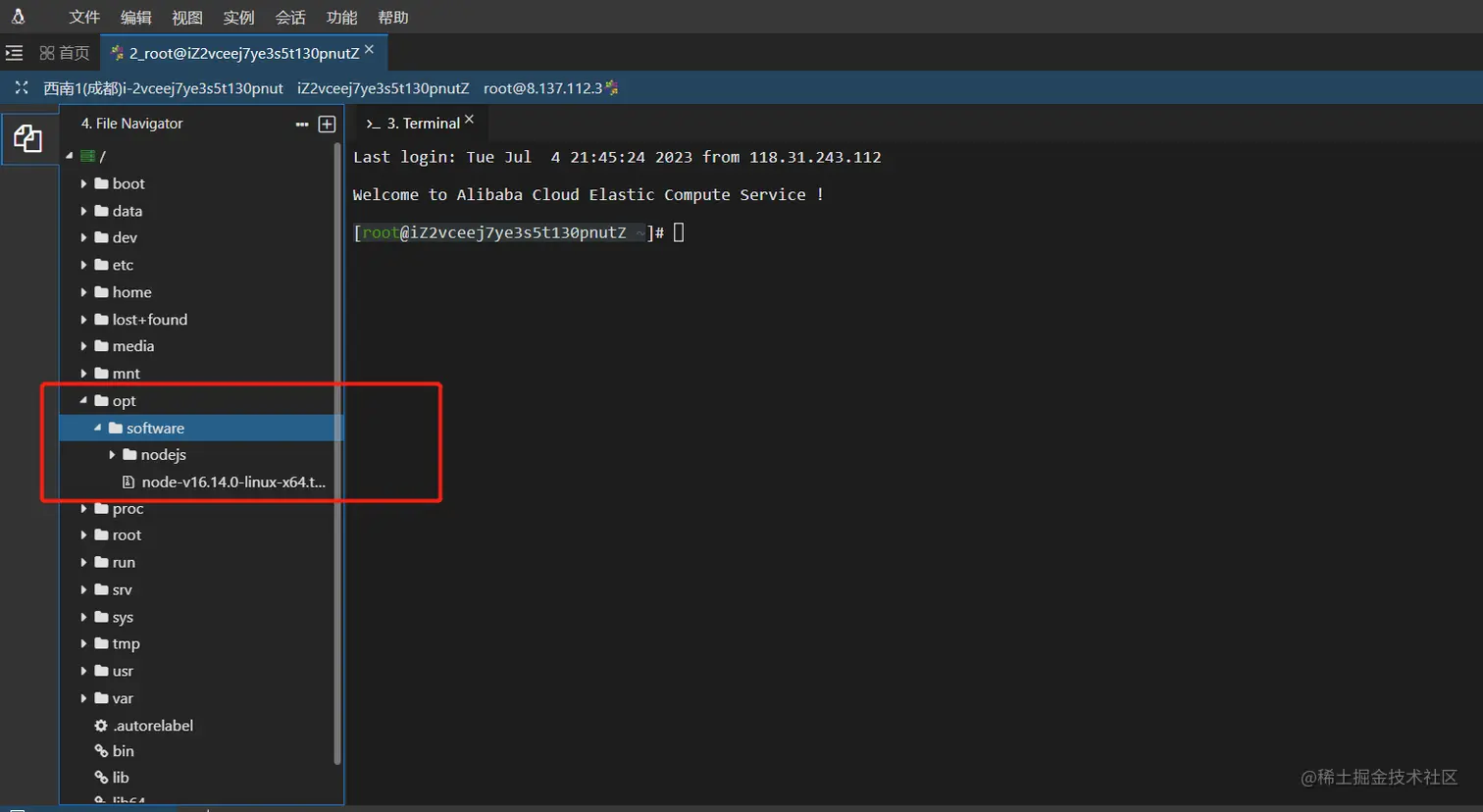
Task: Open the 实例 menu
Action: tap(238, 18)
